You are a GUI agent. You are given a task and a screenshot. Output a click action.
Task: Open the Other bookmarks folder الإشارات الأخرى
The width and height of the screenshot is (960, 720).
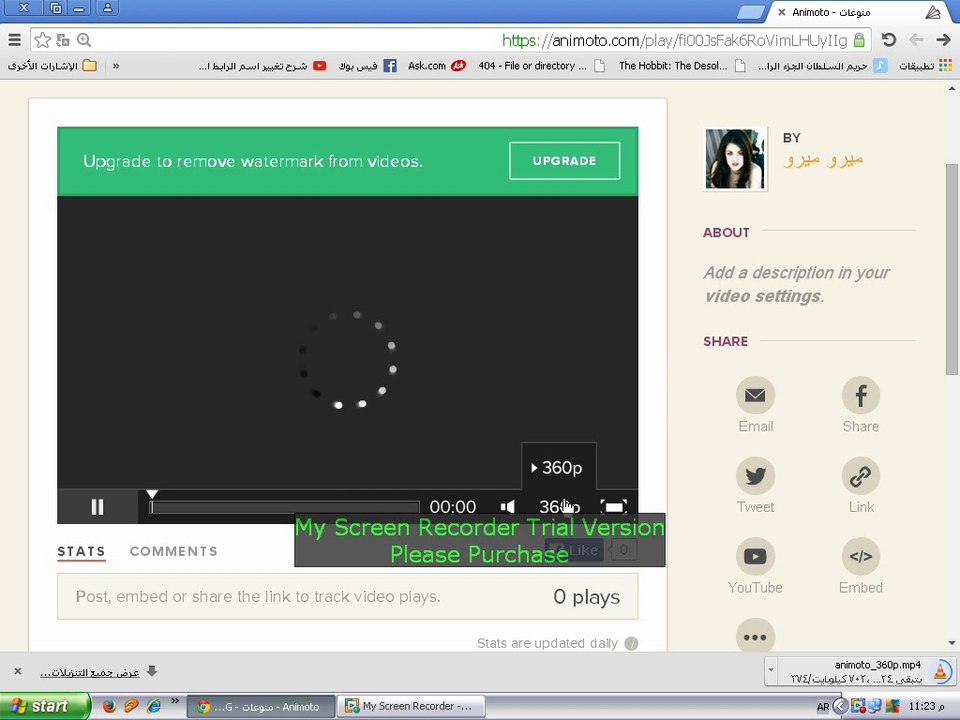[x=53, y=66]
